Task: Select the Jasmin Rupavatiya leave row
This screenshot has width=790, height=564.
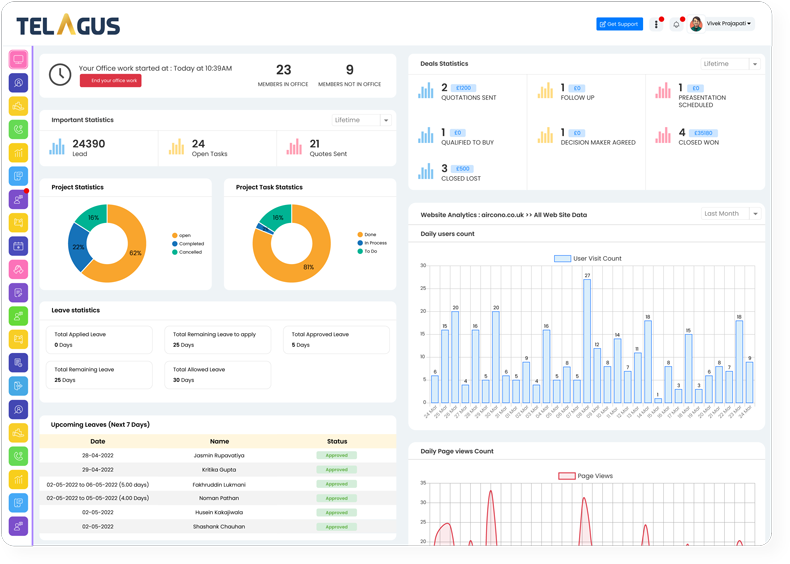Action: point(218,456)
